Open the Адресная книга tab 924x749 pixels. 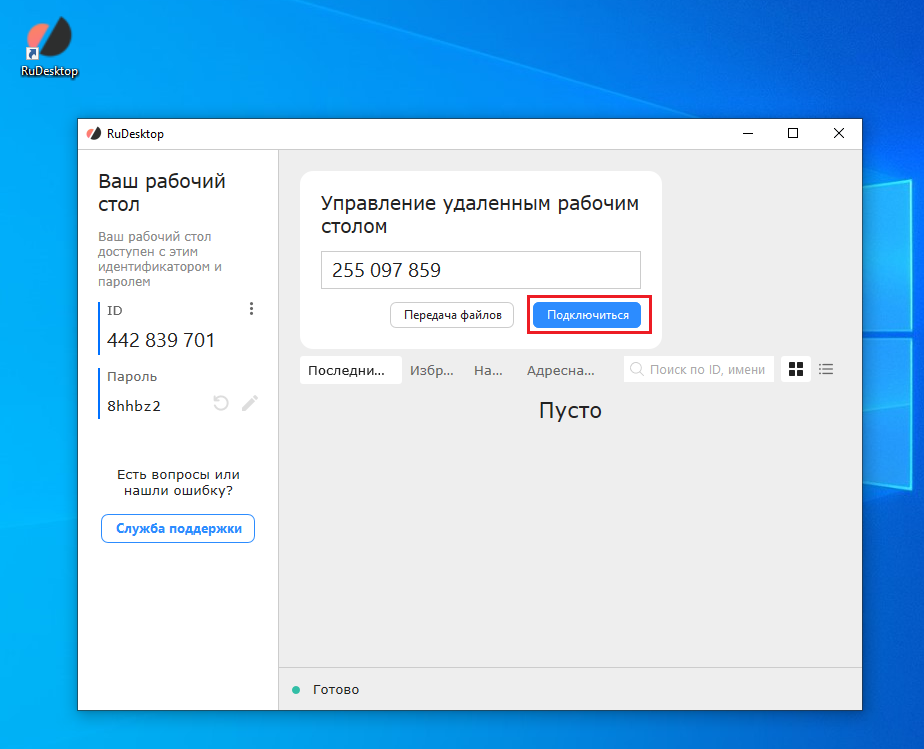tap(561, 369)
